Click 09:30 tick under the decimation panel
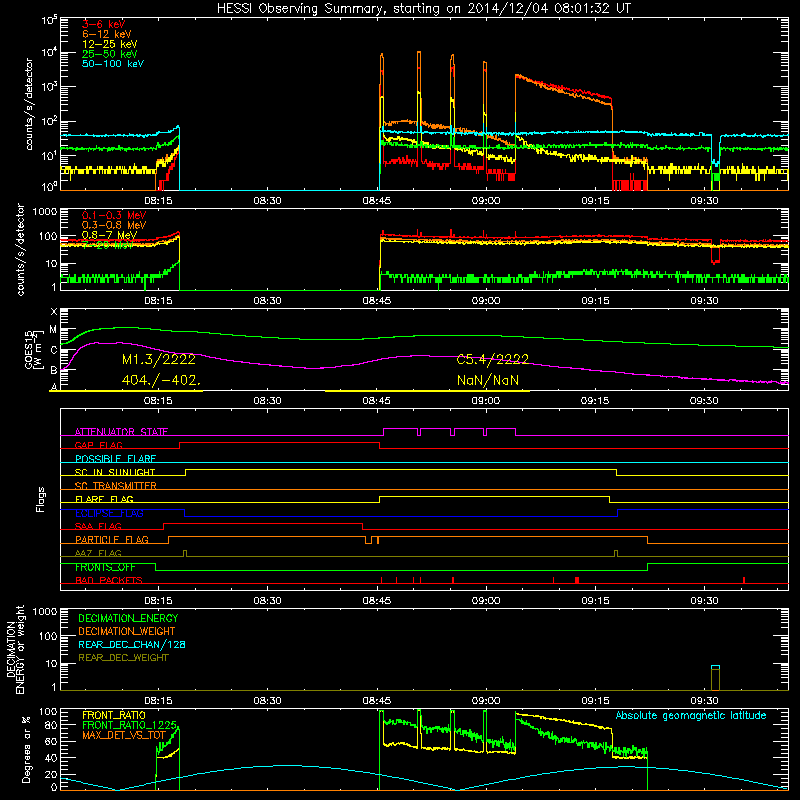 (705, 701)
